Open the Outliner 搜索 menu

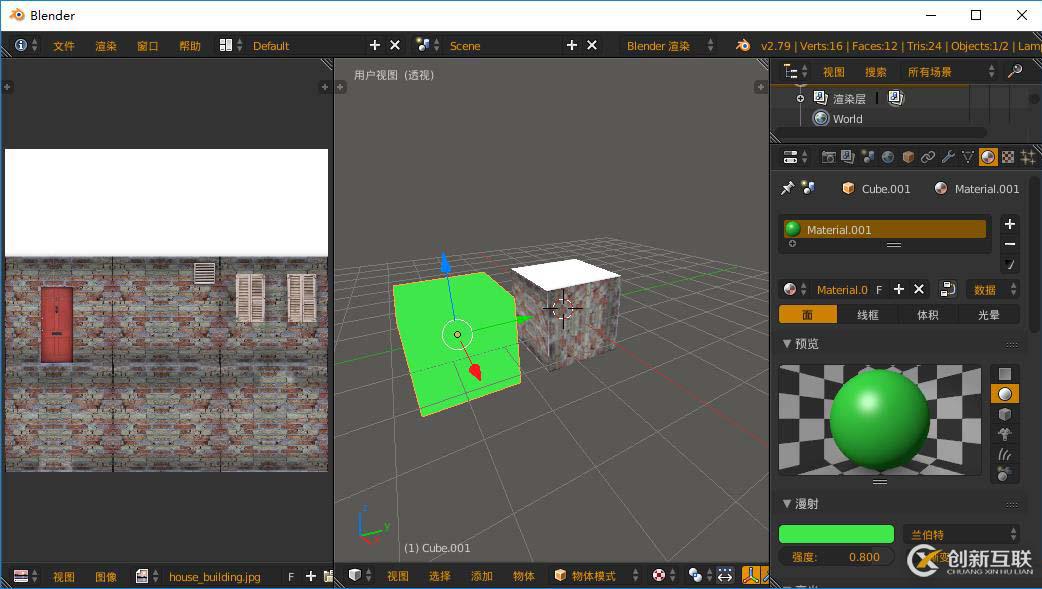(875, 72)
